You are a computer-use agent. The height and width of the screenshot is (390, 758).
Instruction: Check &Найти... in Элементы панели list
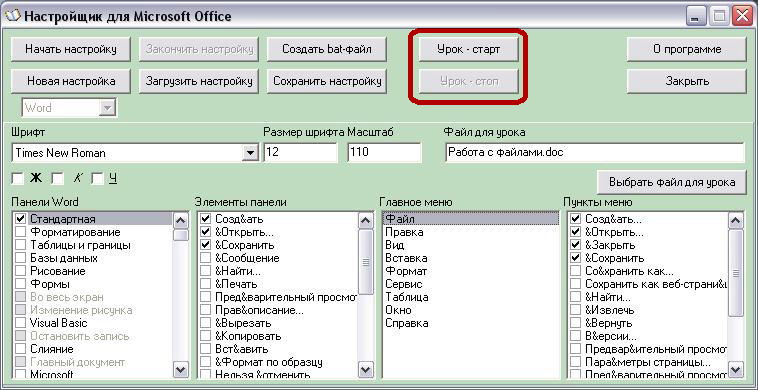click(x=205, y=271)
